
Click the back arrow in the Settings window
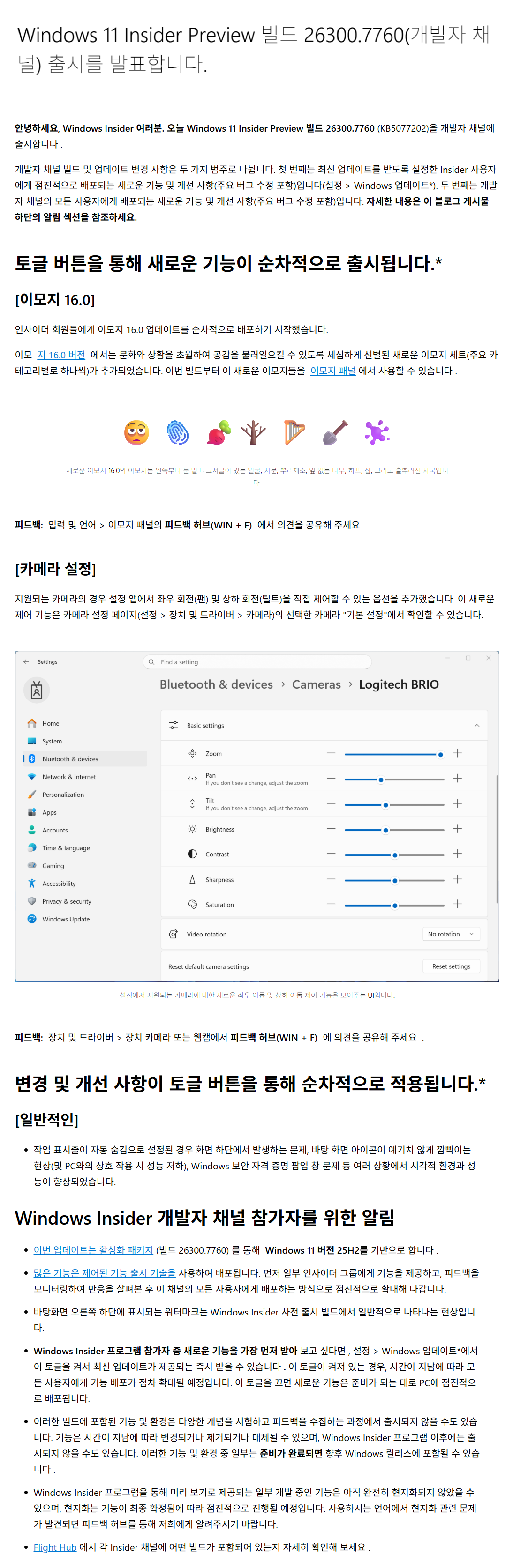(26, 661)
